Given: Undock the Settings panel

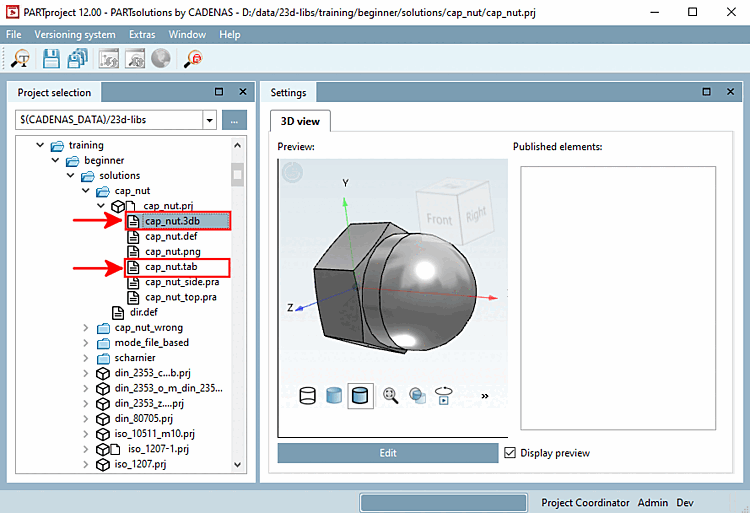Looking at the screenshot, I should [706, 91].
